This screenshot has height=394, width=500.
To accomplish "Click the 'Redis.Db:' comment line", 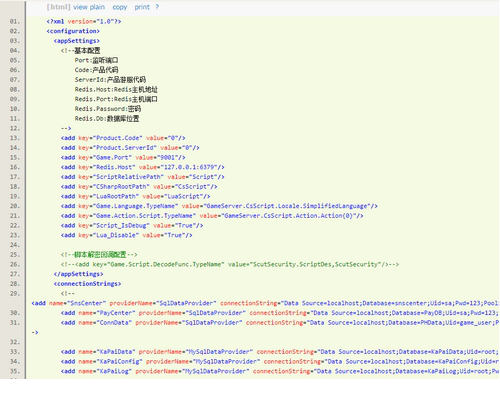I will [x=107, y=118].
